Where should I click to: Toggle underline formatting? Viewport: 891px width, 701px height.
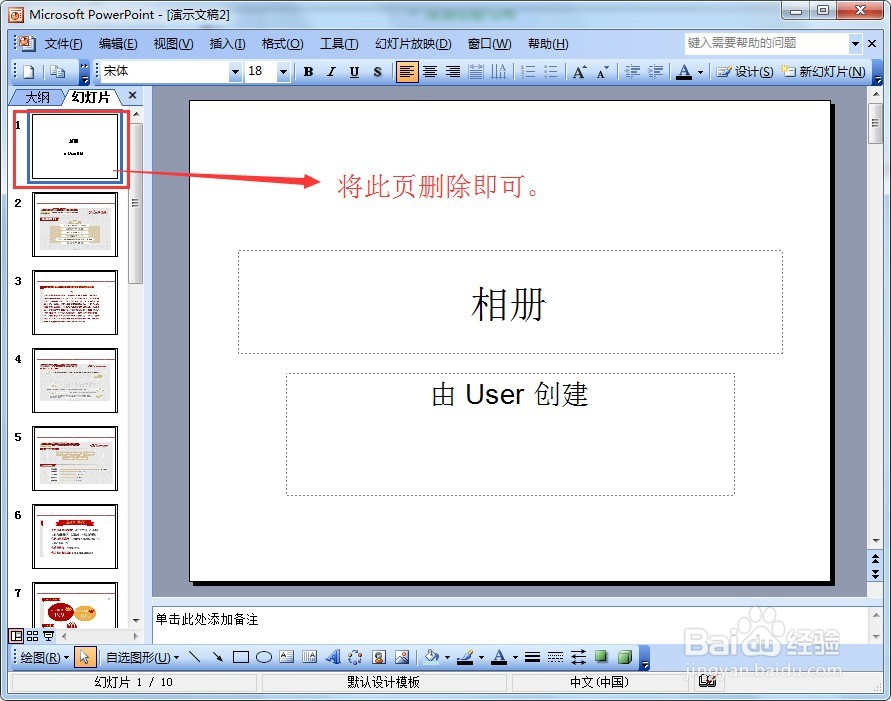(x=354, y=72)
